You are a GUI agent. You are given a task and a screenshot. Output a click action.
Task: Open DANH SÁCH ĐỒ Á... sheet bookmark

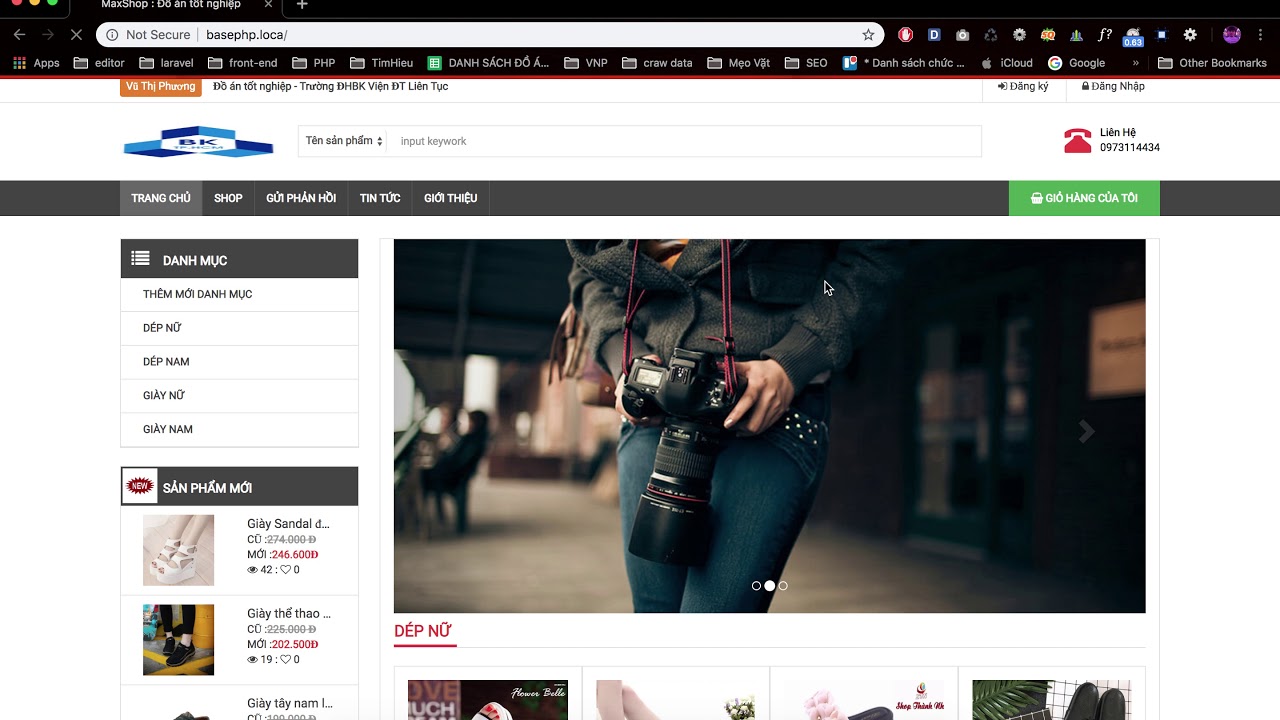tap(489, 63)
